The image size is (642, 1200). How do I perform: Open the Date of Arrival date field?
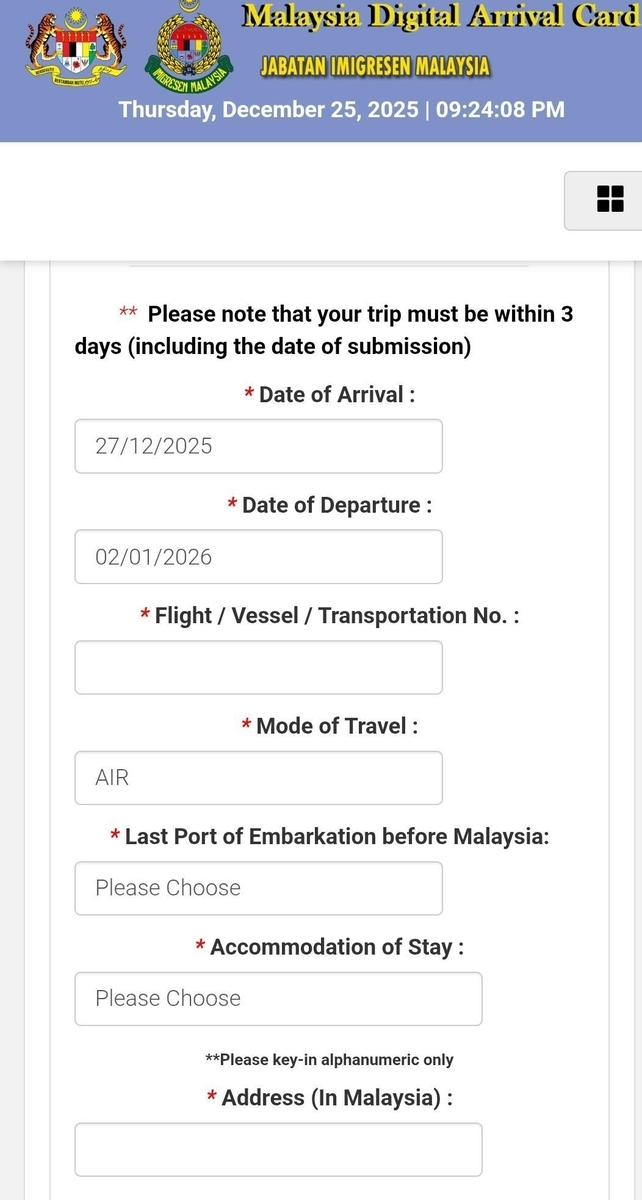pyautogui.click(x=258, y=446)
